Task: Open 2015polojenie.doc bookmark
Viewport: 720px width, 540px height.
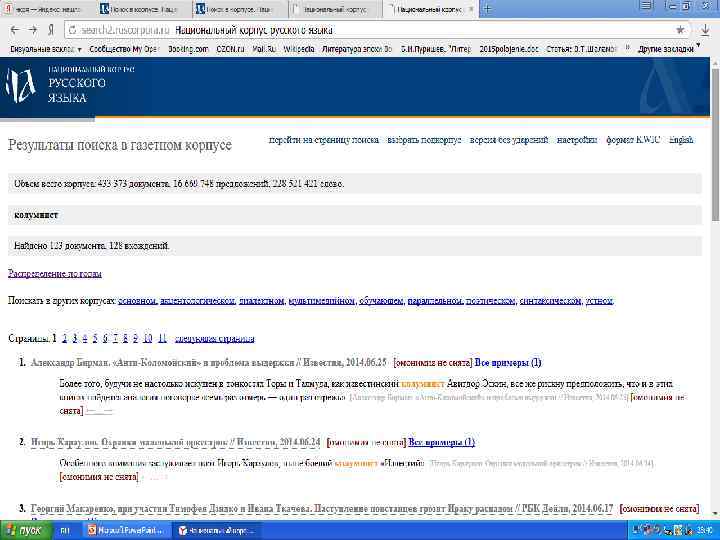Action: coord(509,49)
